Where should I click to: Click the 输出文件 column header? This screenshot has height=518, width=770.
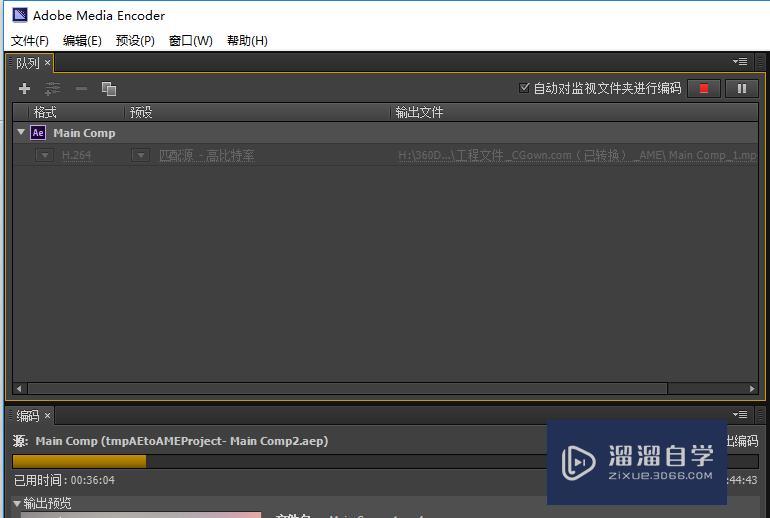(419, 112)
